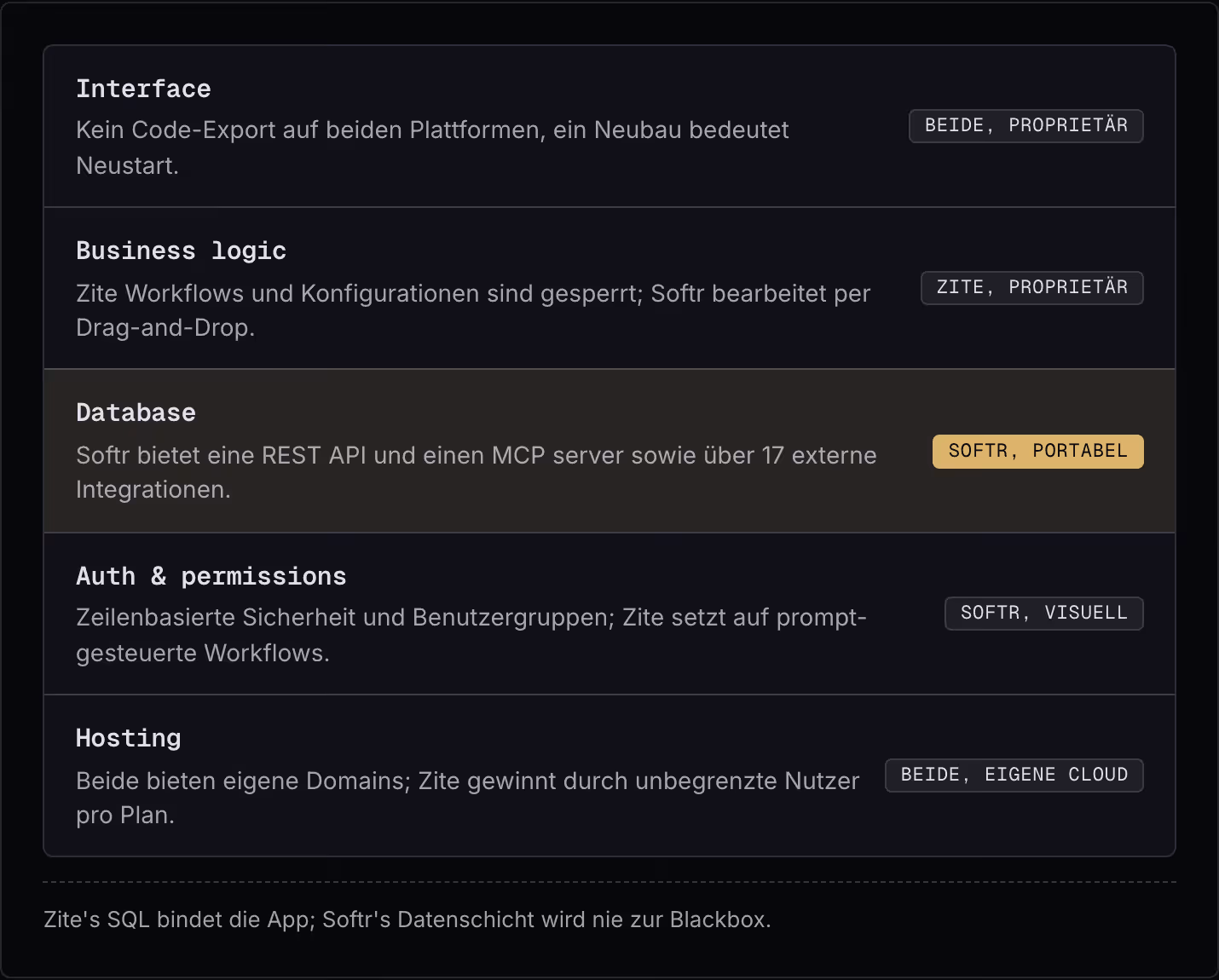Viewport: 1219px width, 980px height.
Task: Select the Hosting row heading
Action: [129, 738]
